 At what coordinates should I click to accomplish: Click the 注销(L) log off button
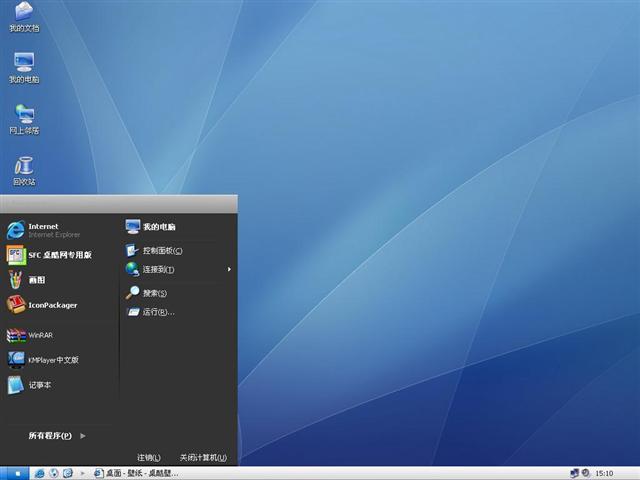click(x=148, y=457)
